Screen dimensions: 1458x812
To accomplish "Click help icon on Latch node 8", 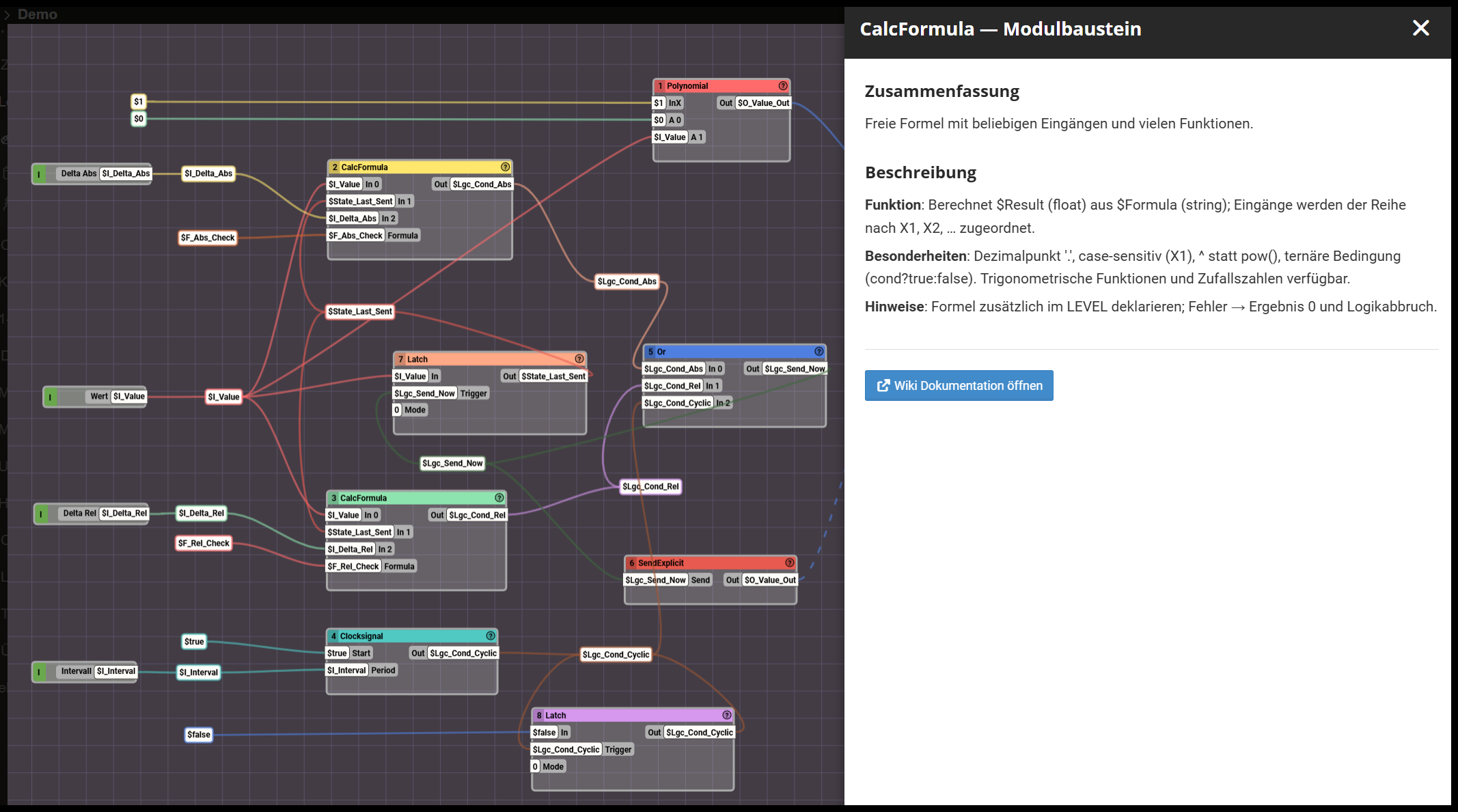I will (x=727, y=715).
